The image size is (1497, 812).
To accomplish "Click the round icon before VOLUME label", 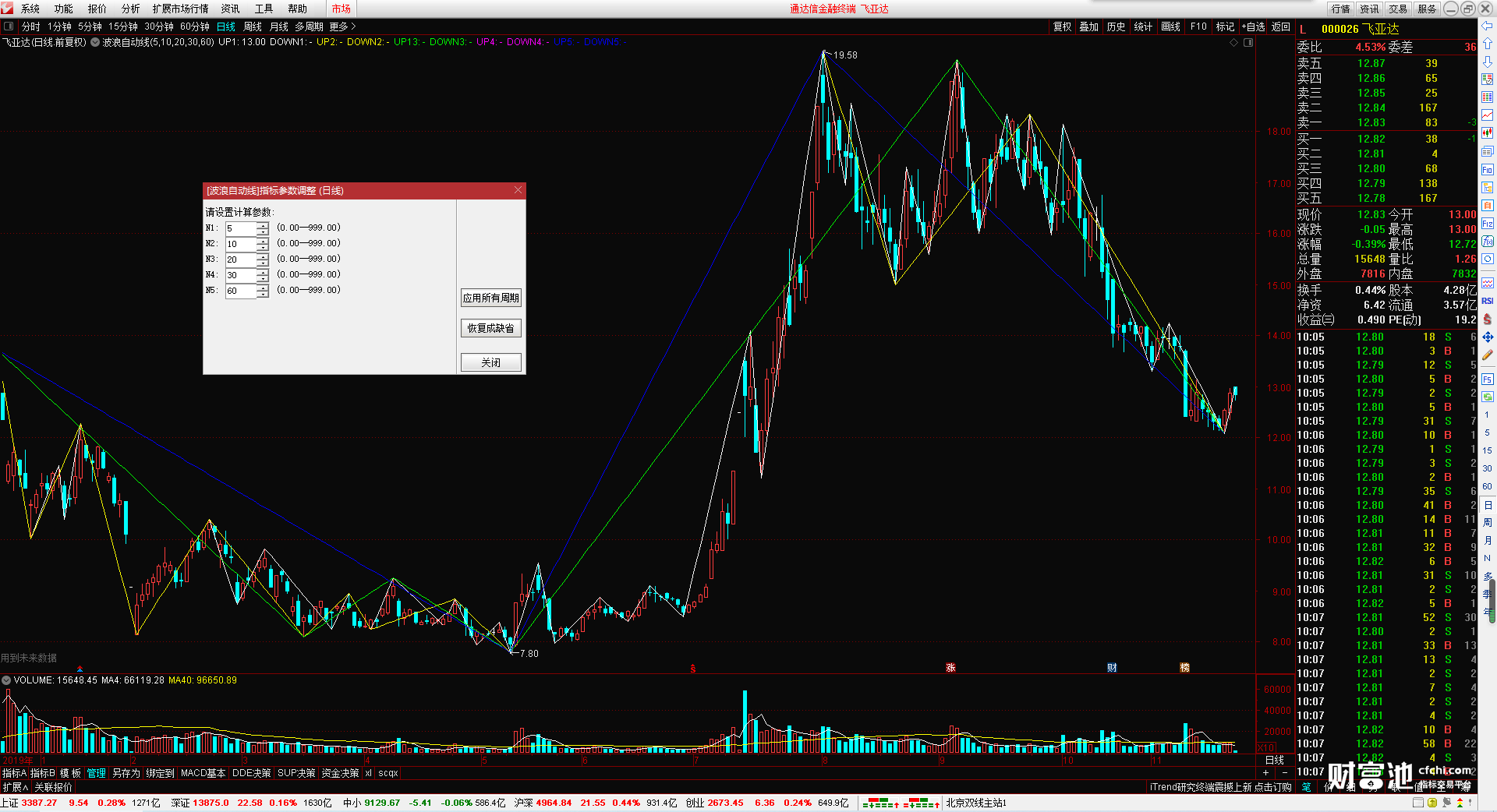I will click(x=6, y=680).
